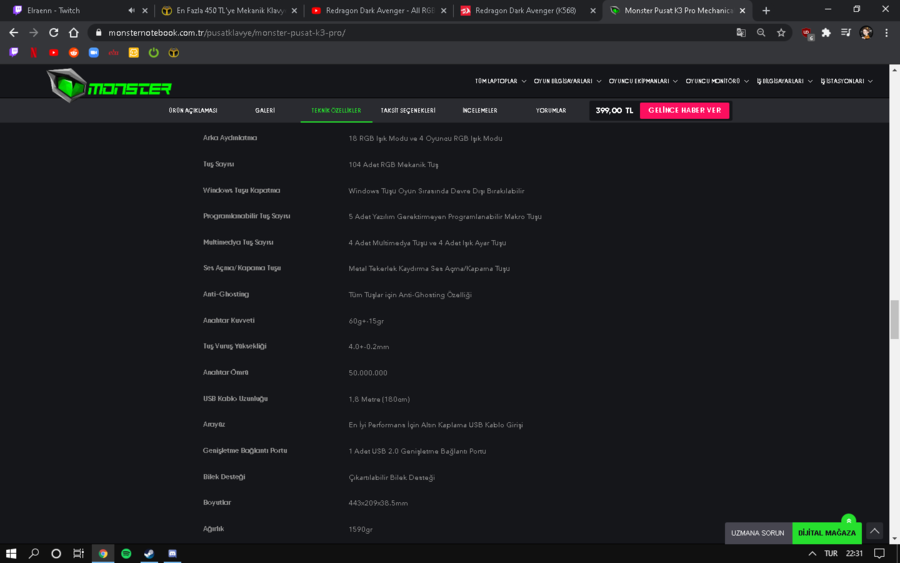This screenshot has height=563, width=900.
Task: Open the zoom level magnifier icon
Action: (761, 33)
